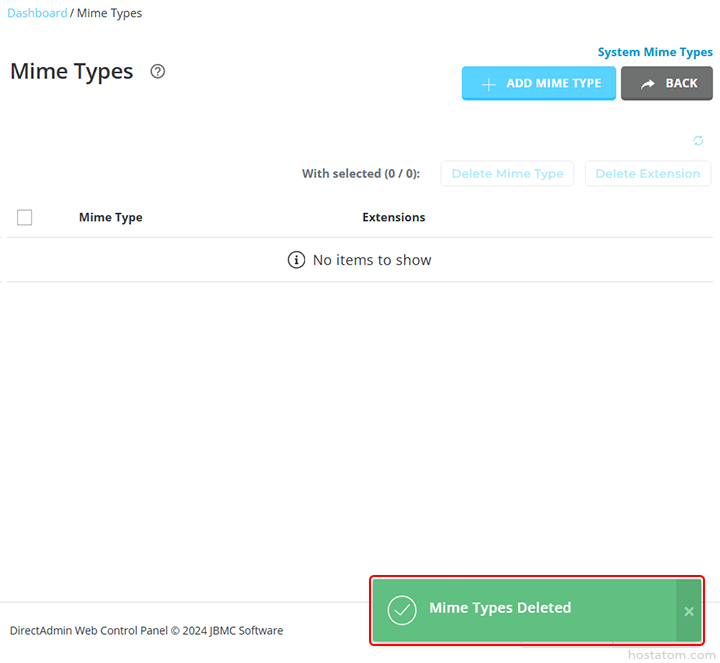The width and height of the screenshot is (720, 663).
Task: Click the Mime Types Deleted message text
Action: (500, 608)
